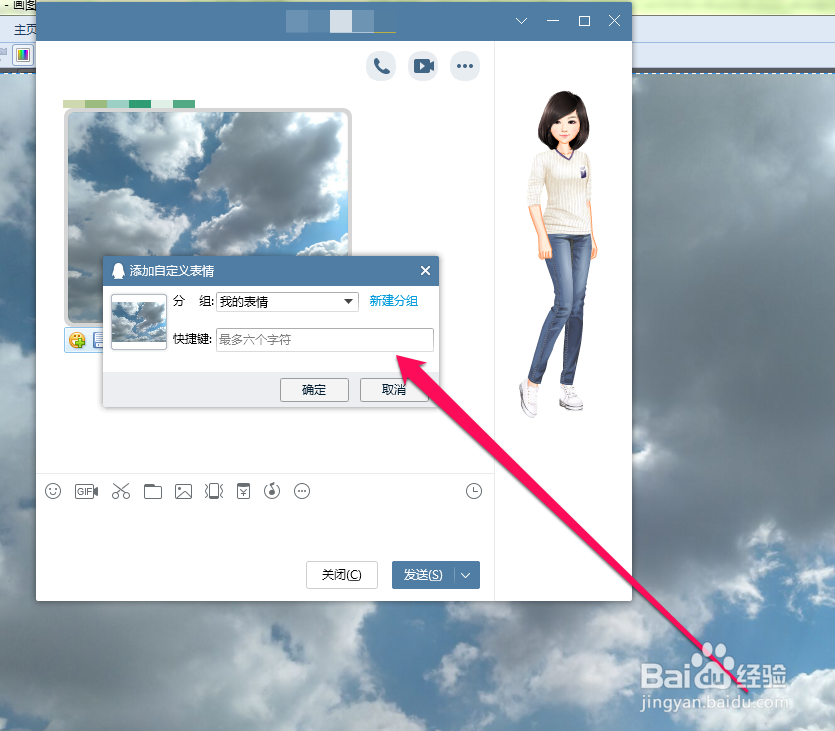
Task: Click the music share icon
Action: pos(272,491)
